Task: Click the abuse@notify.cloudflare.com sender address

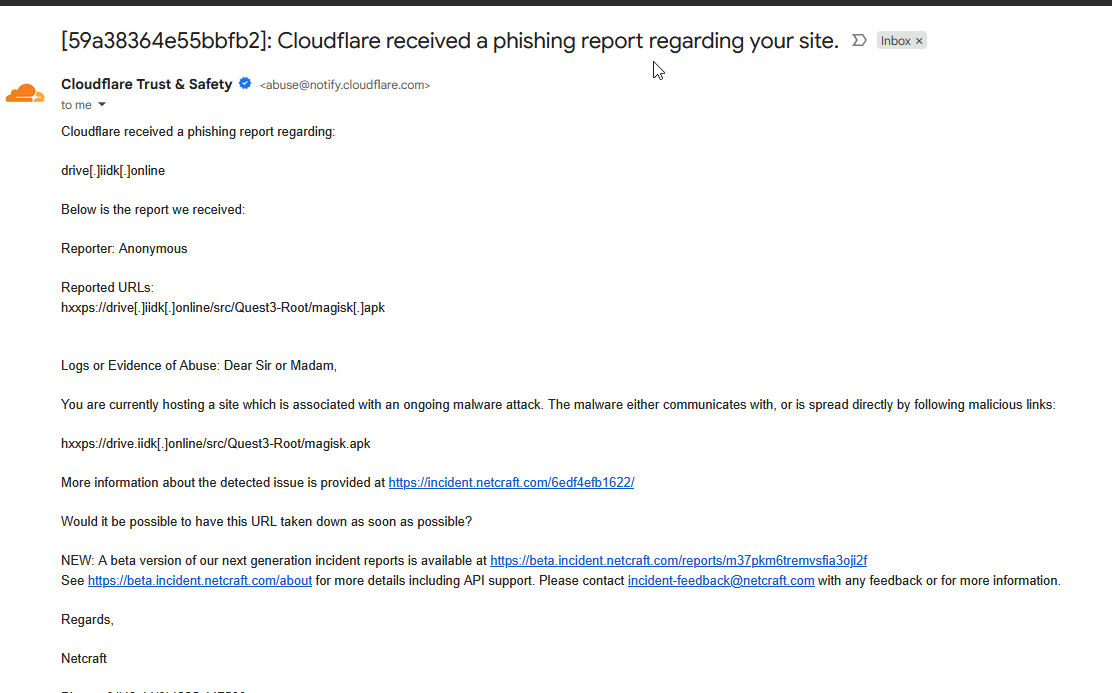Action: [345, 85]
